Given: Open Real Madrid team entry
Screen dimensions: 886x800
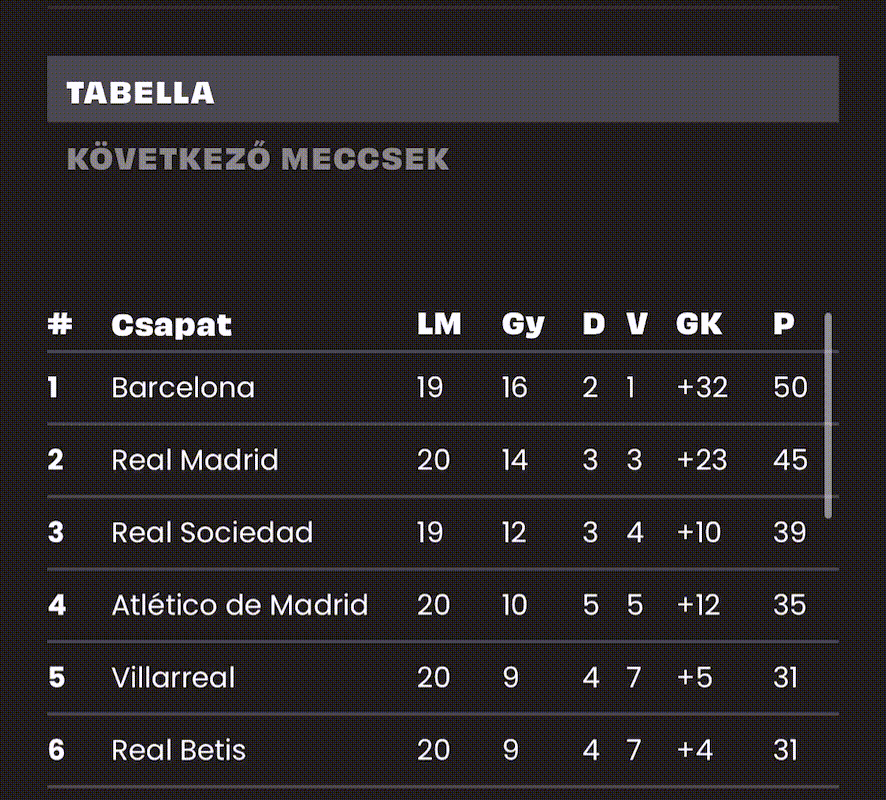Looking at the screenshot, I should click(195, 460).
